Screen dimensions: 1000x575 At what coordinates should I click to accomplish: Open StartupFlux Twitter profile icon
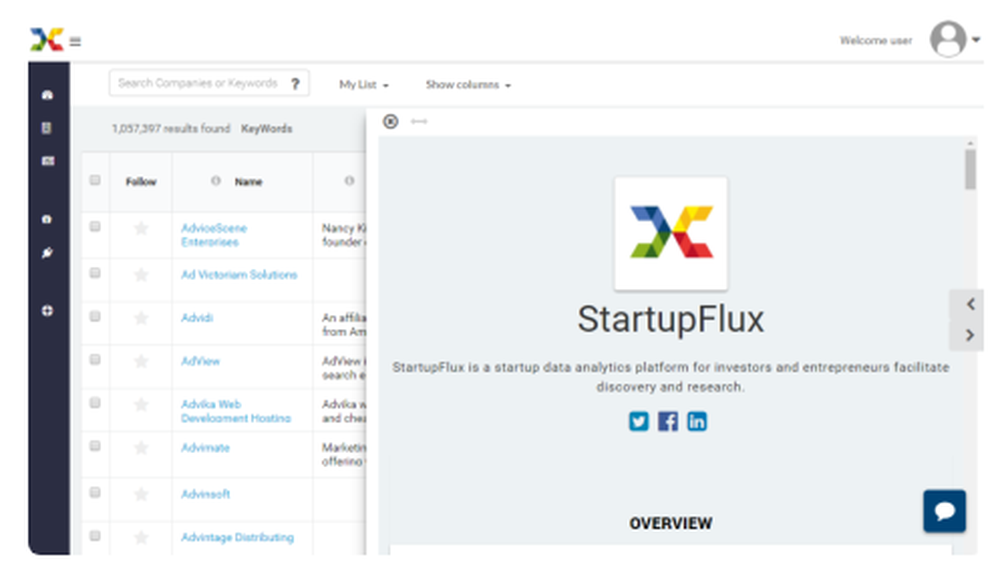pos(638,421)
